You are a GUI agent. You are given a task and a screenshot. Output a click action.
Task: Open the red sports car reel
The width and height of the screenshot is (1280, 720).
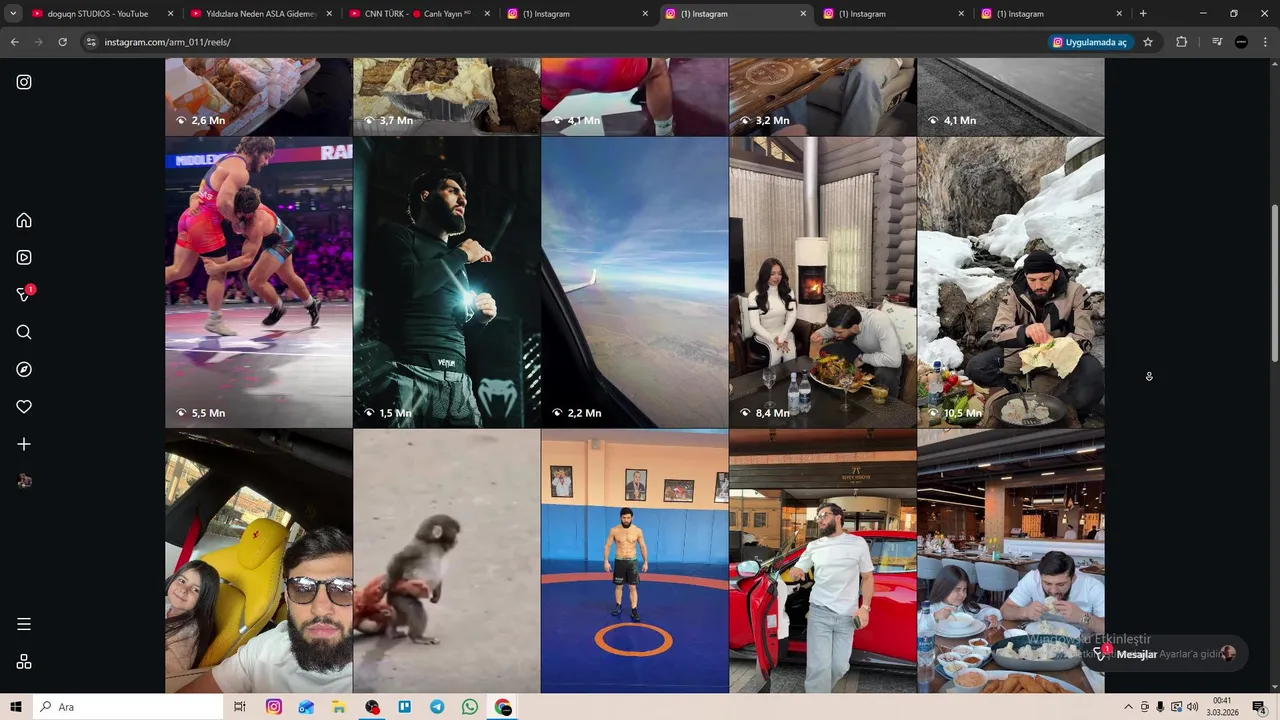823,561
